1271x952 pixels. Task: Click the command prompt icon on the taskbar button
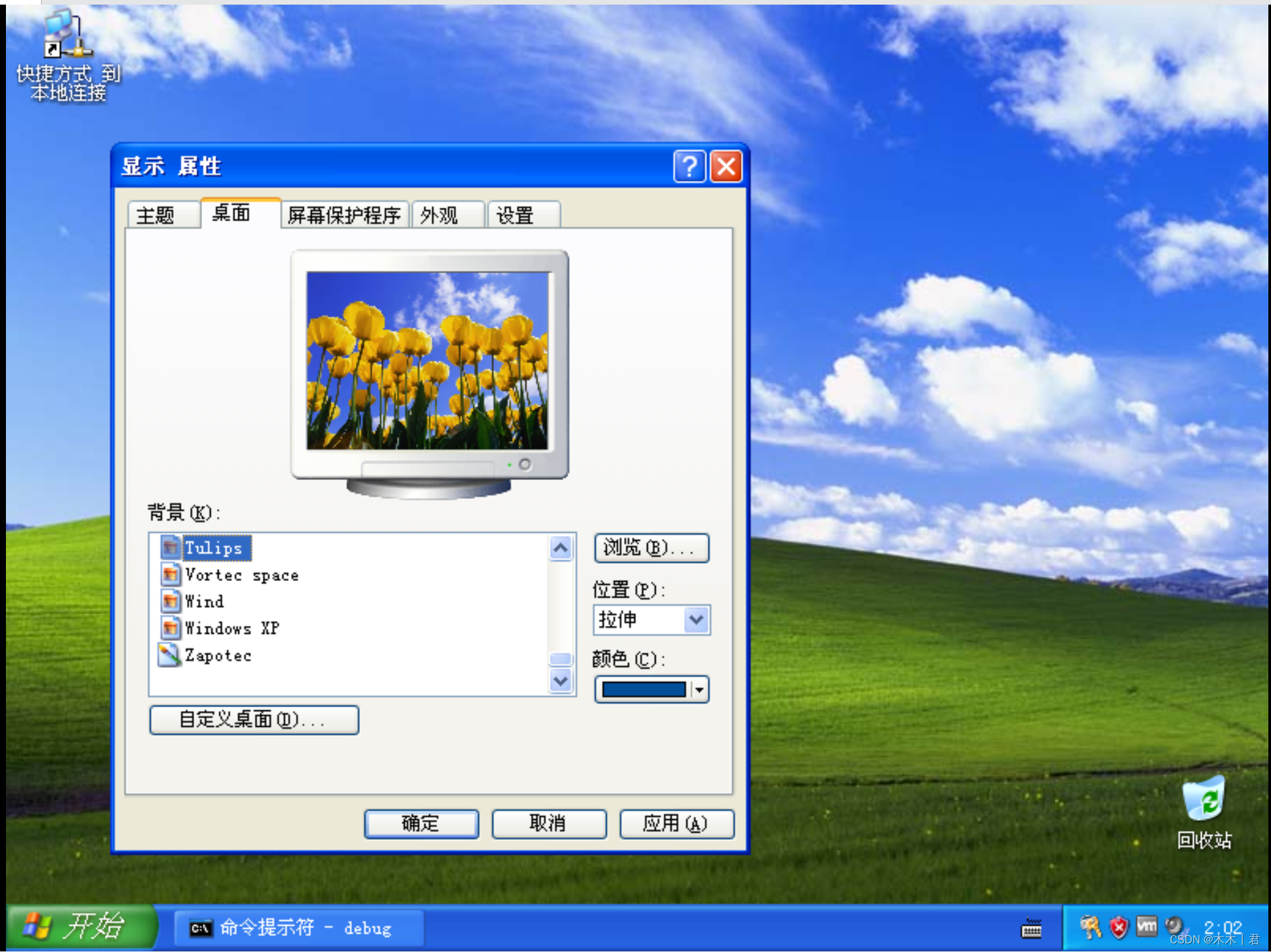point(201,928)
